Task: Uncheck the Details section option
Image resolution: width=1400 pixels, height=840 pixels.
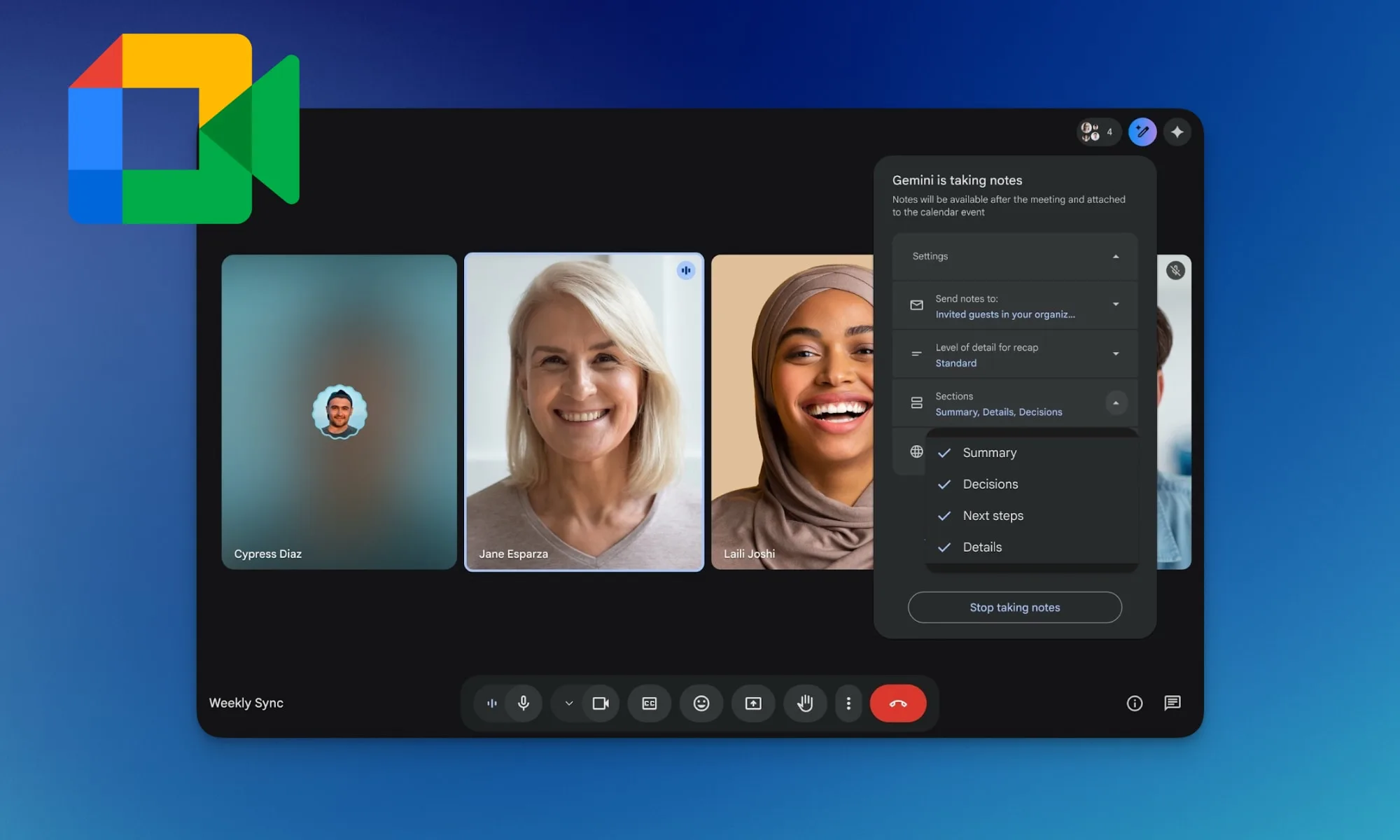Action: (x=1032, y=547)
